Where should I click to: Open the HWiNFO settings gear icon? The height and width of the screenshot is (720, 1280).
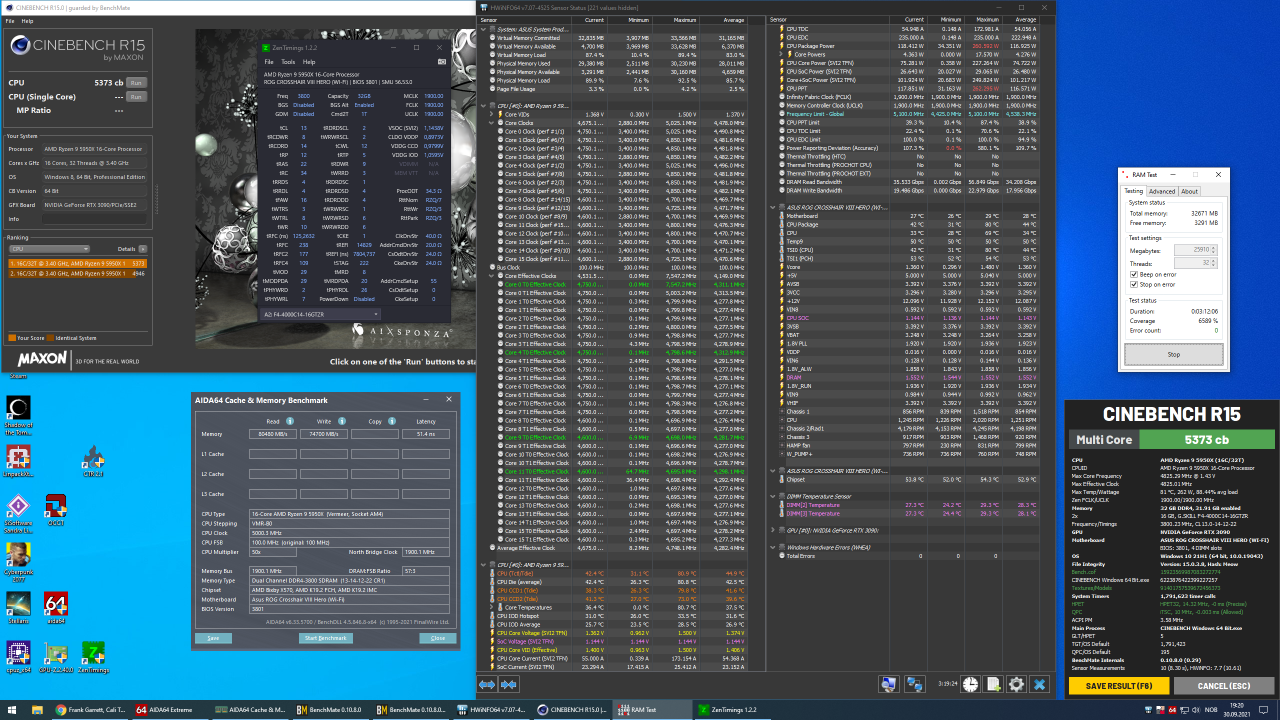(1016, 684)
